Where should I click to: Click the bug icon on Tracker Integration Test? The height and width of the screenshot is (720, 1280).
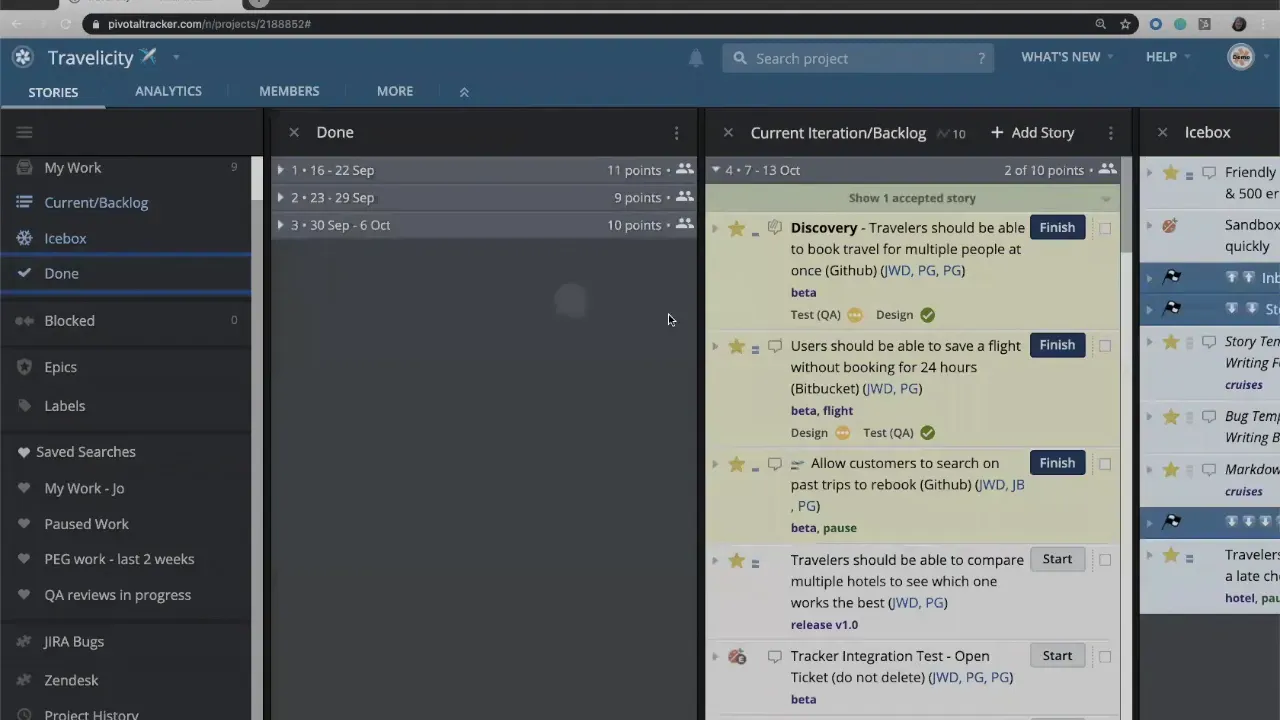[737, 657]
